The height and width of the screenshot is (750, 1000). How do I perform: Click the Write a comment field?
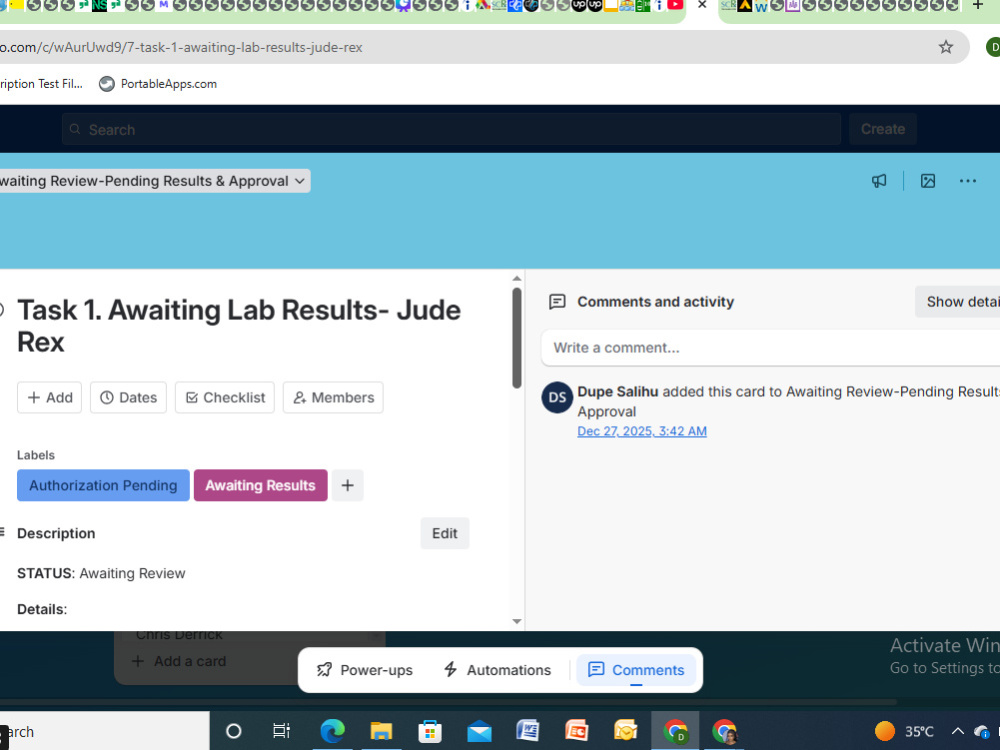point(770,348)
